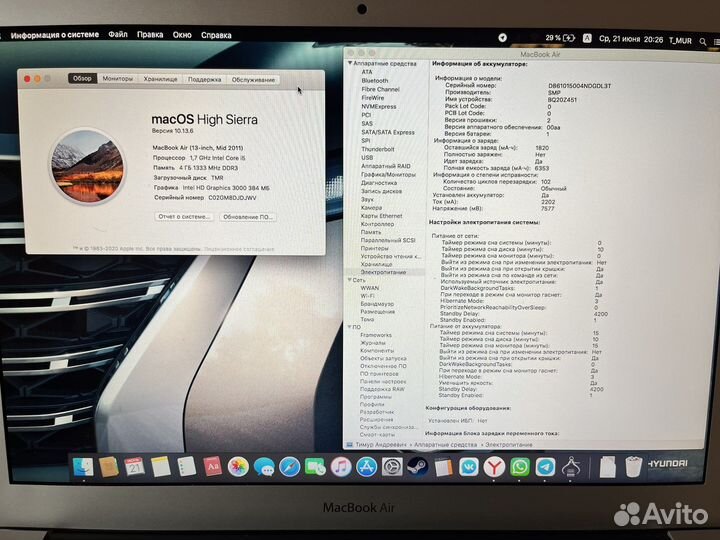
Task: Click System Information icon in Dock
Action: [571, 467]
